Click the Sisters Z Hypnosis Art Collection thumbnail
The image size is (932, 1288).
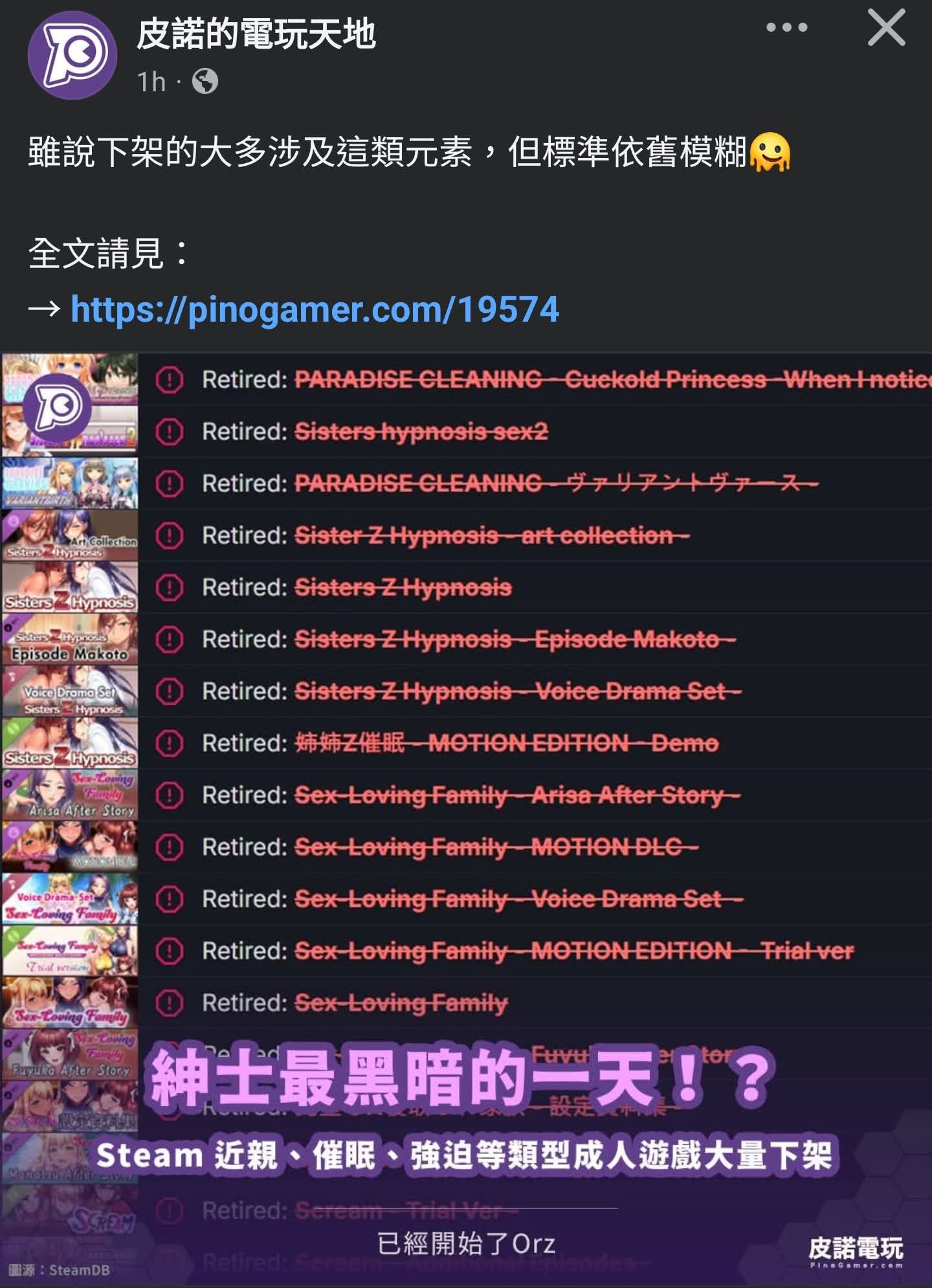tap(70, 535)
